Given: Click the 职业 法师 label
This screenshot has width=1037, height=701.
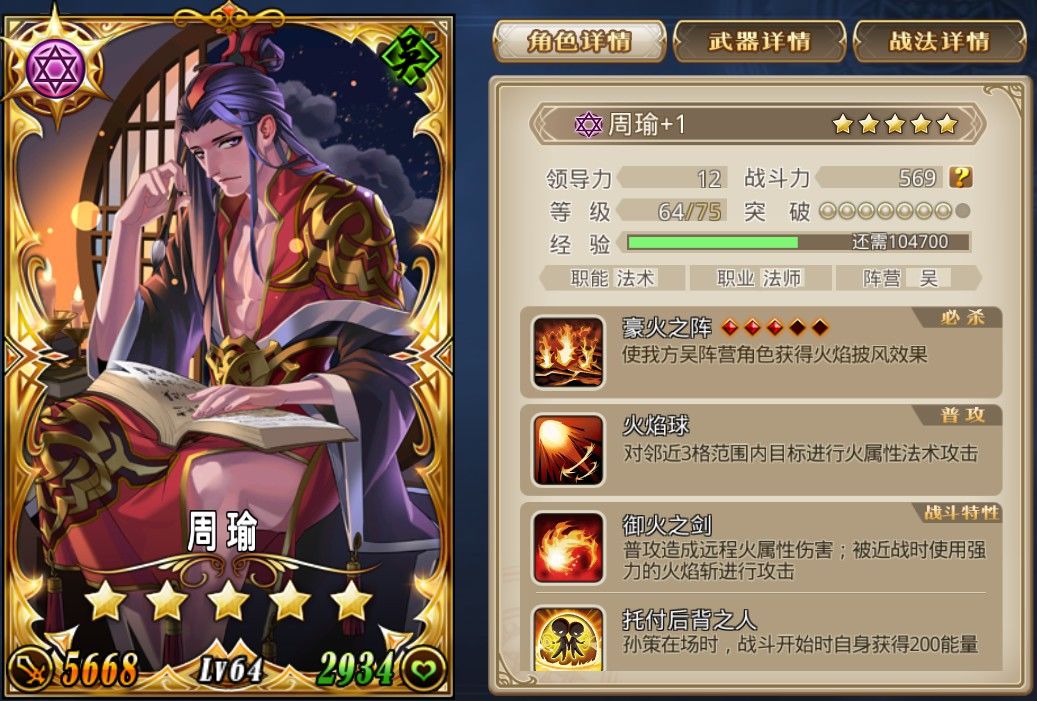Looking at the screenshot, I should pyautogui.click(x=759, y=278).
